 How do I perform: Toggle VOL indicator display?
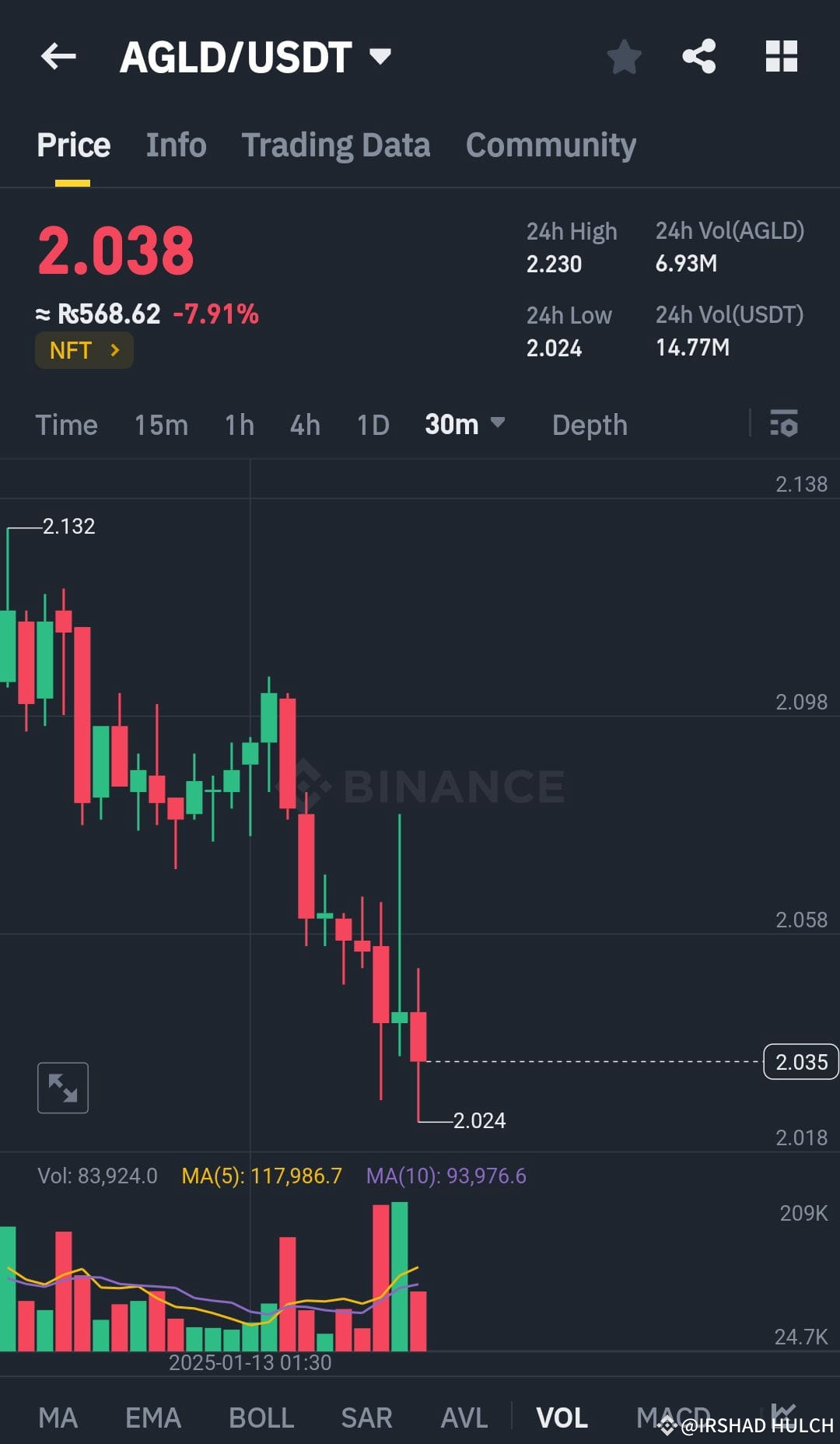pos(563,1418)
